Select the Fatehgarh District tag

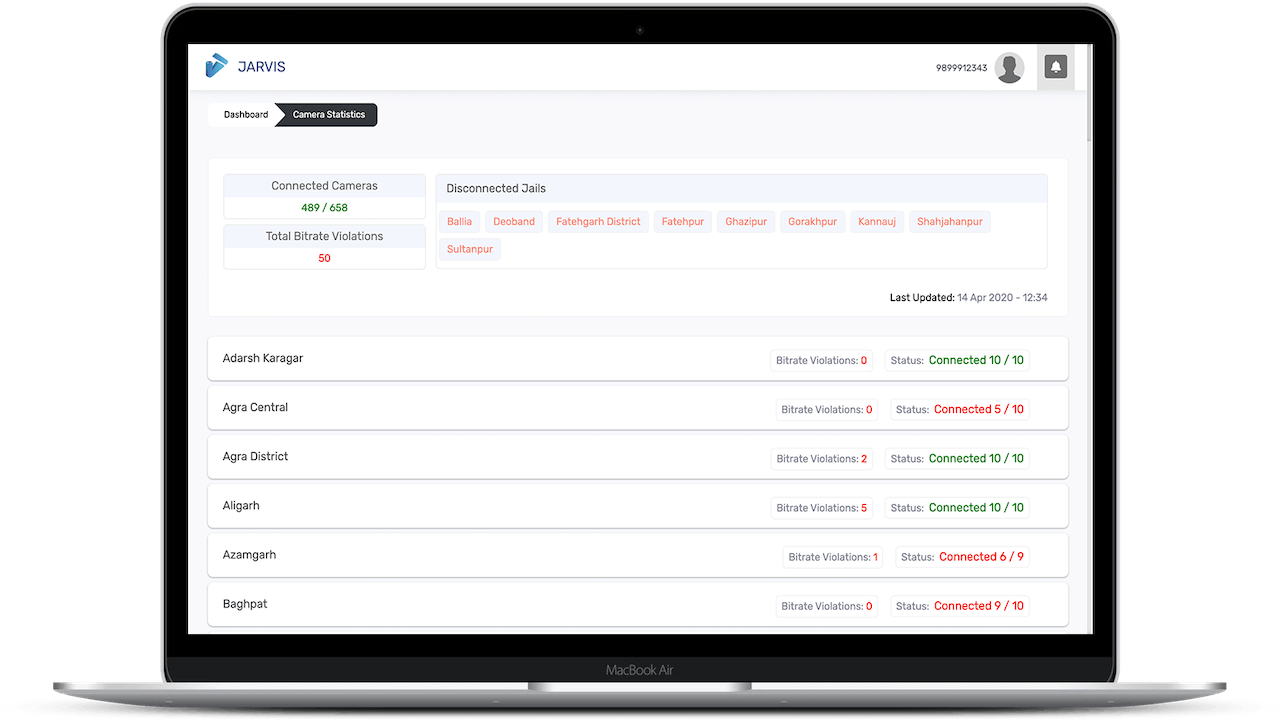[x=598, y=222]
